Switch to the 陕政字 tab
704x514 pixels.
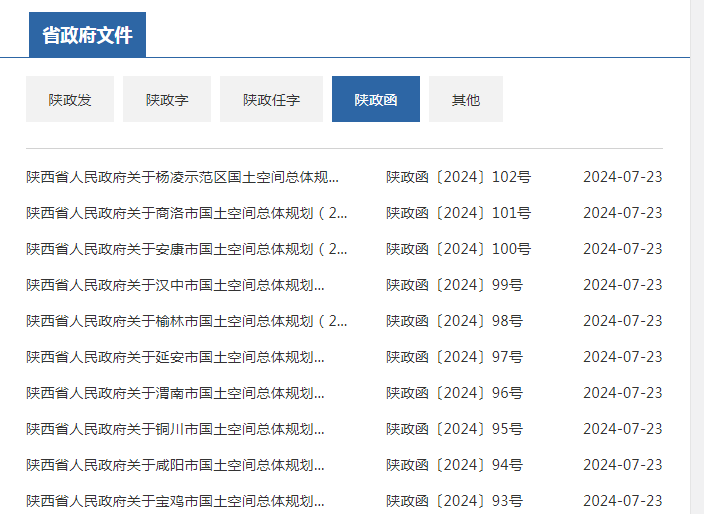point(167,99)
